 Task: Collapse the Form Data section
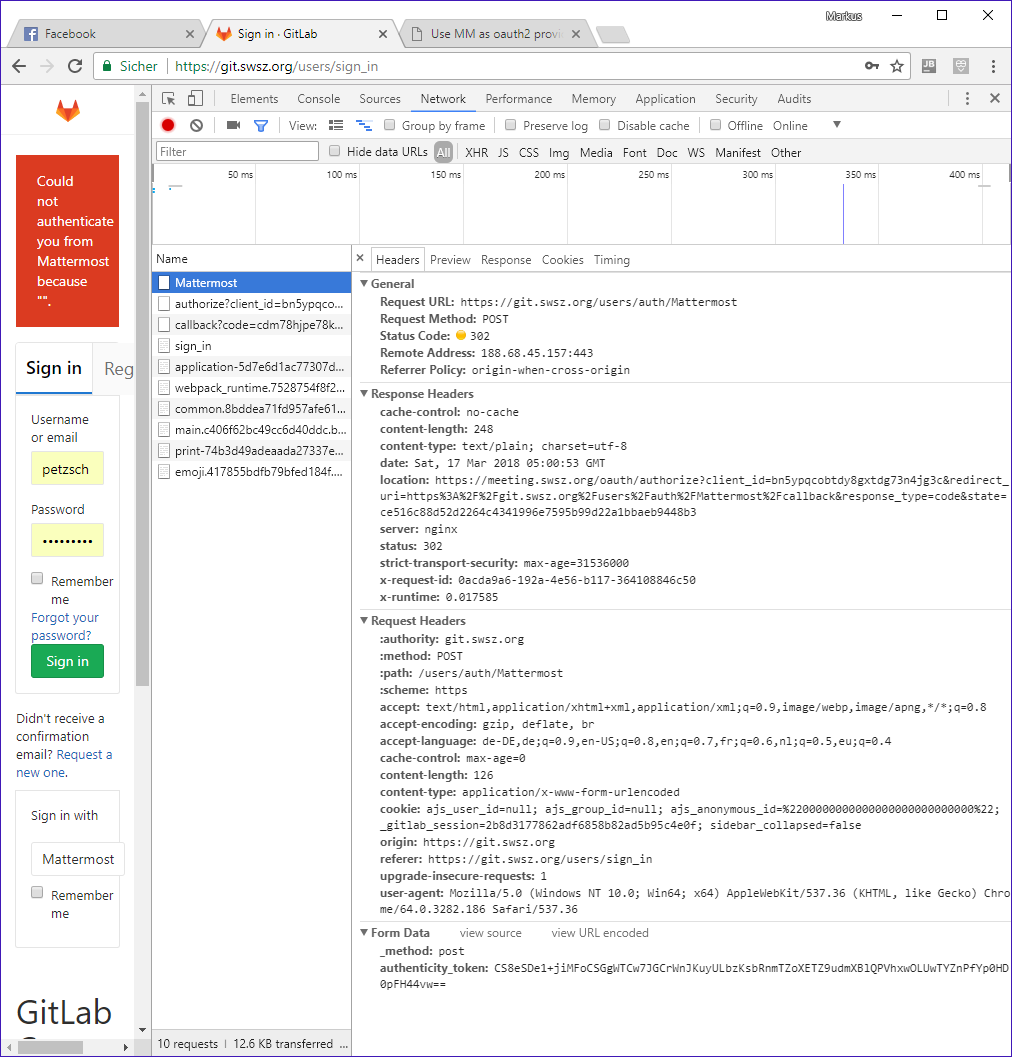coord(364,932)
